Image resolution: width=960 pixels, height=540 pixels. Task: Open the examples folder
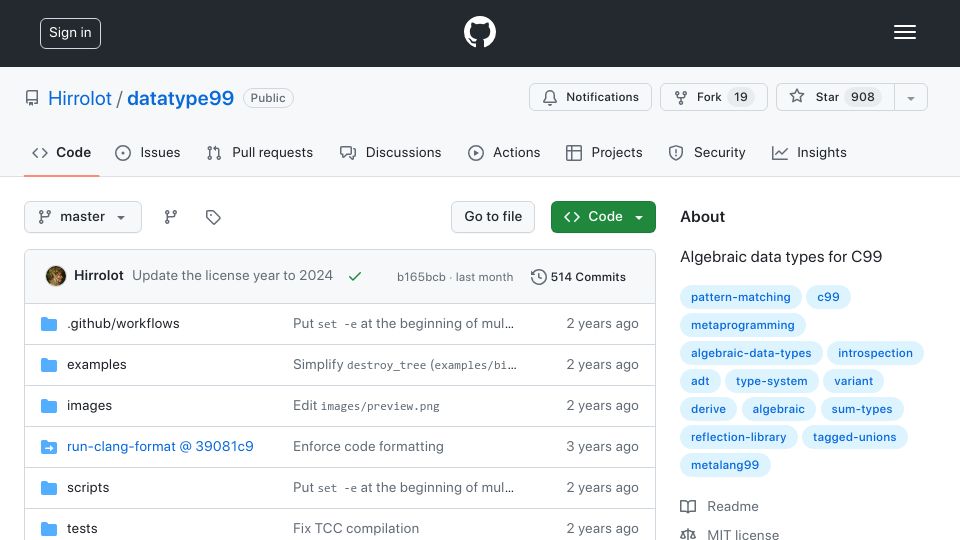tap(97, 364)
